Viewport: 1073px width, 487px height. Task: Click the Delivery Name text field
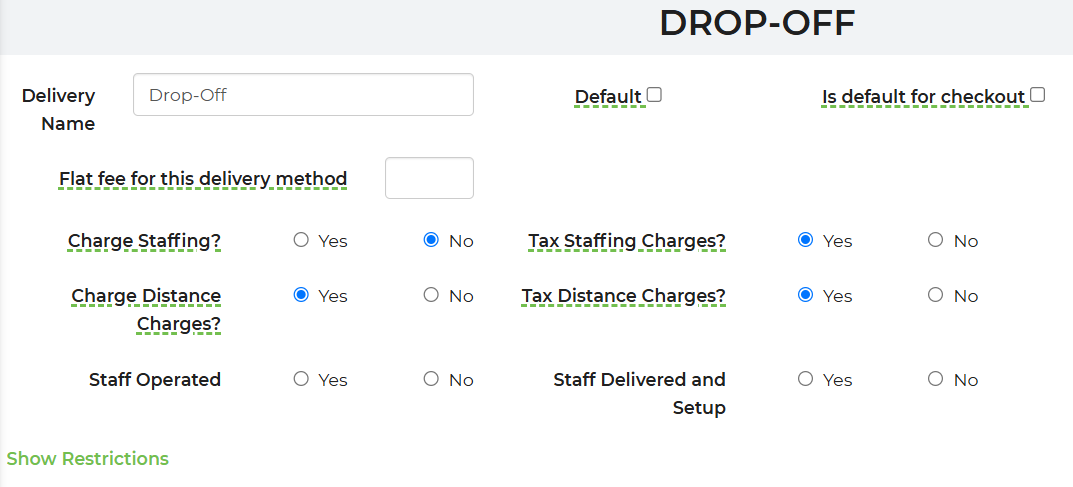303,94
